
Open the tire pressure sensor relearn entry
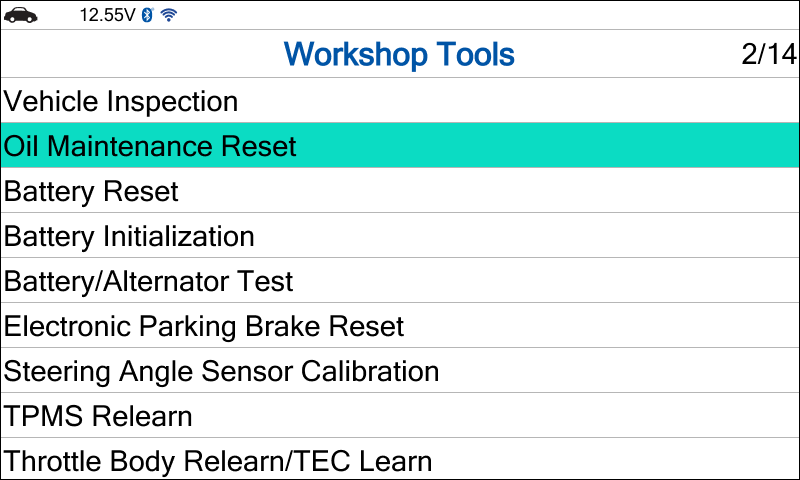point(98,416)
